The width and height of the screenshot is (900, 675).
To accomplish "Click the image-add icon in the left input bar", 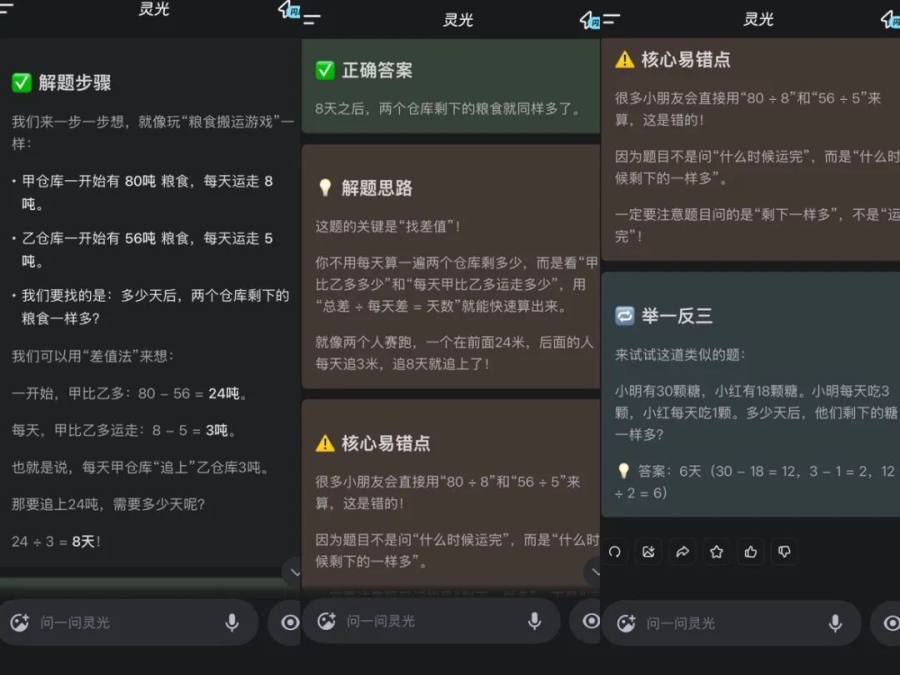I will pos(19,622).
